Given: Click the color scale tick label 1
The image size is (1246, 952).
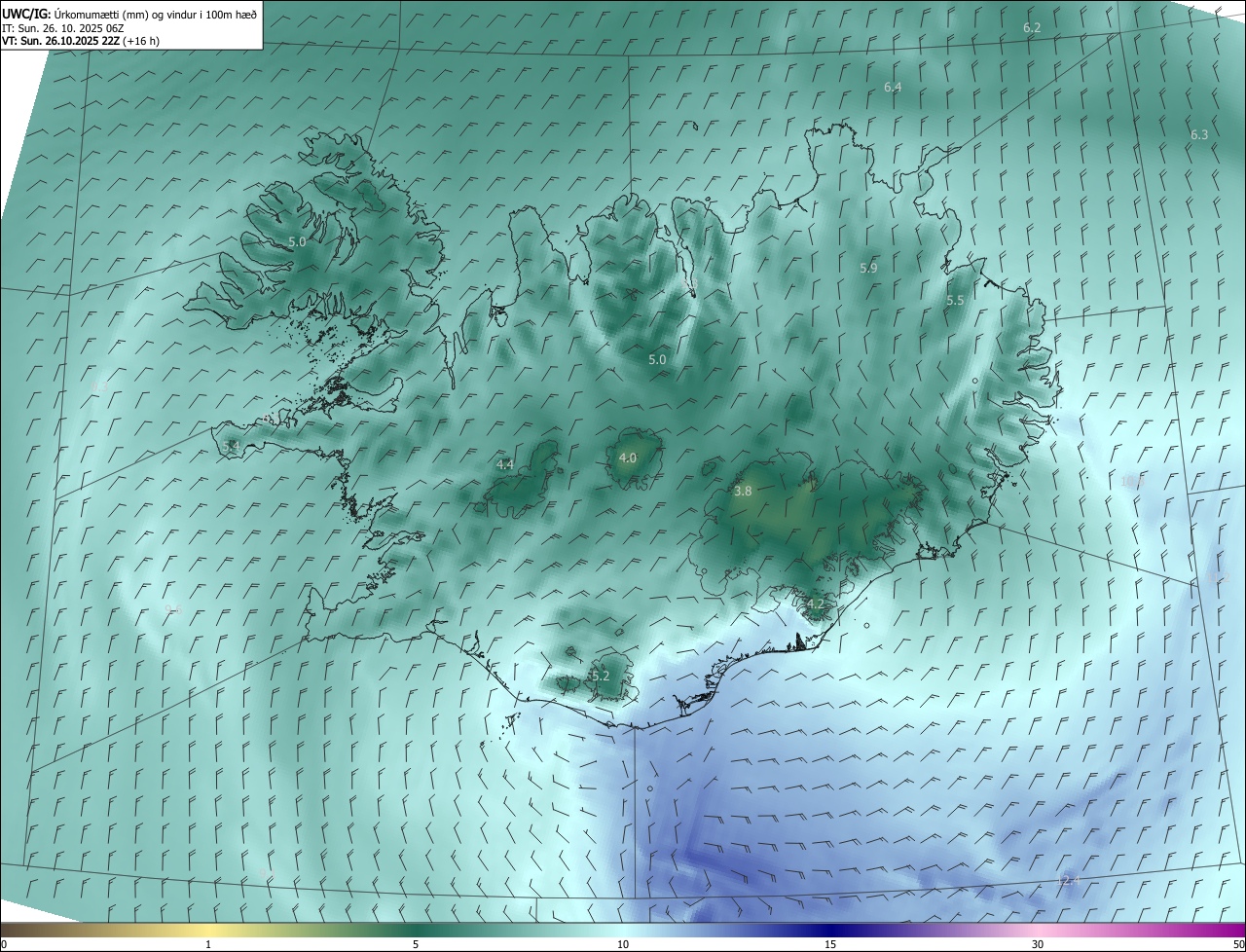Looking at the screenshot, I should pyautogui.click(x=208, y=944).
